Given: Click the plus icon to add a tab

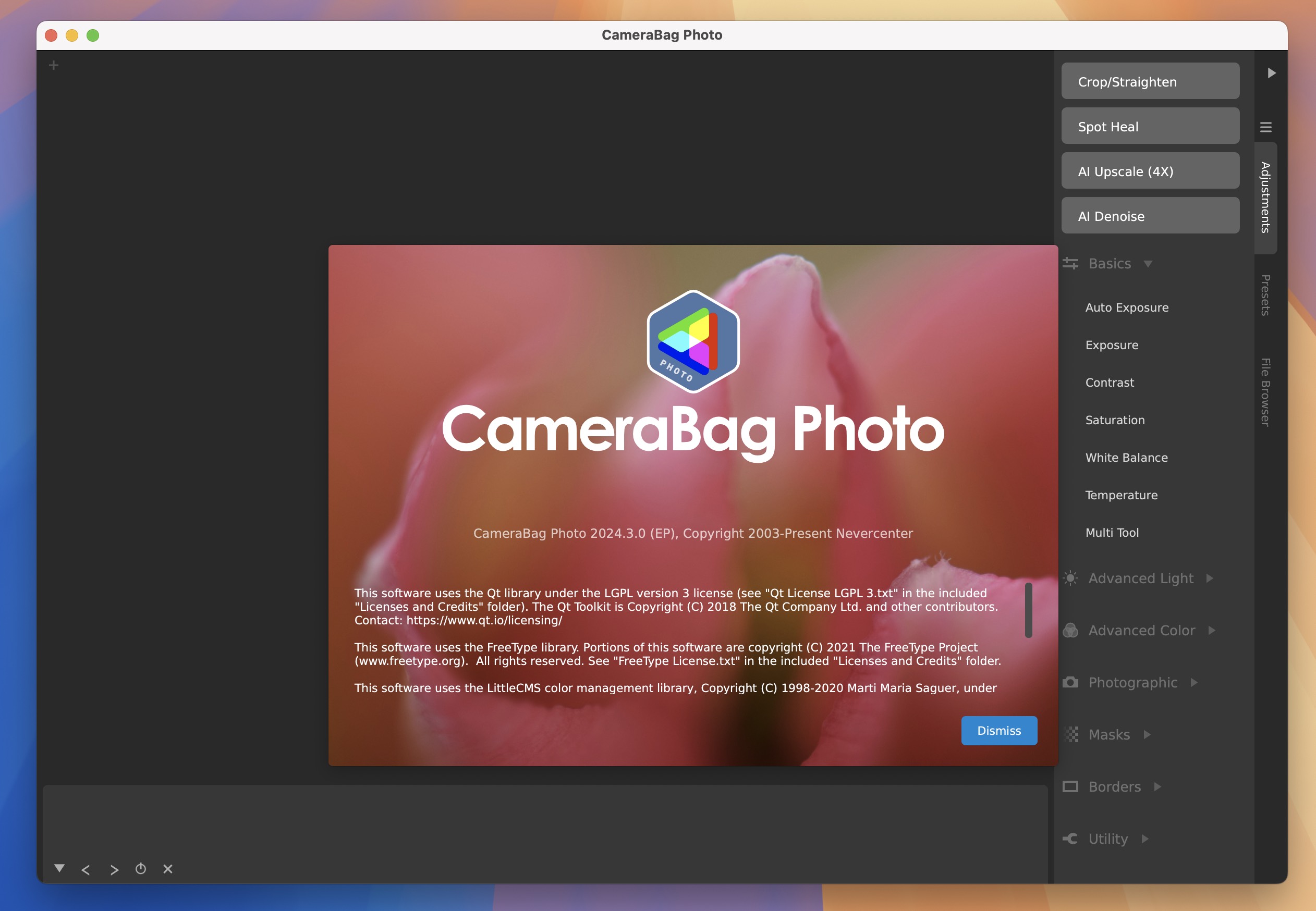Looking at the screenshot, I should pyautogui.click(x=54, y=65).
